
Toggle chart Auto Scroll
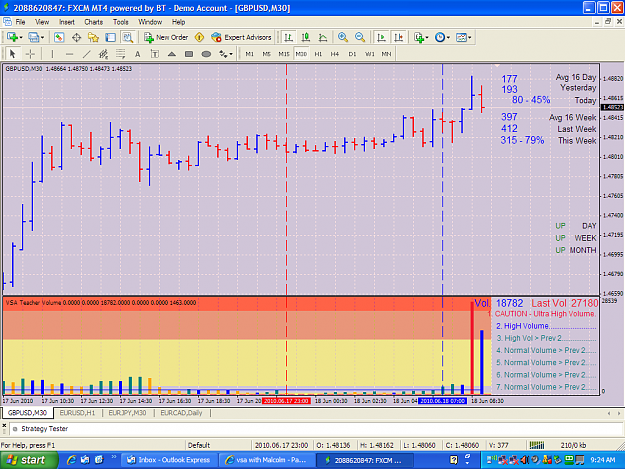(381, 37)
